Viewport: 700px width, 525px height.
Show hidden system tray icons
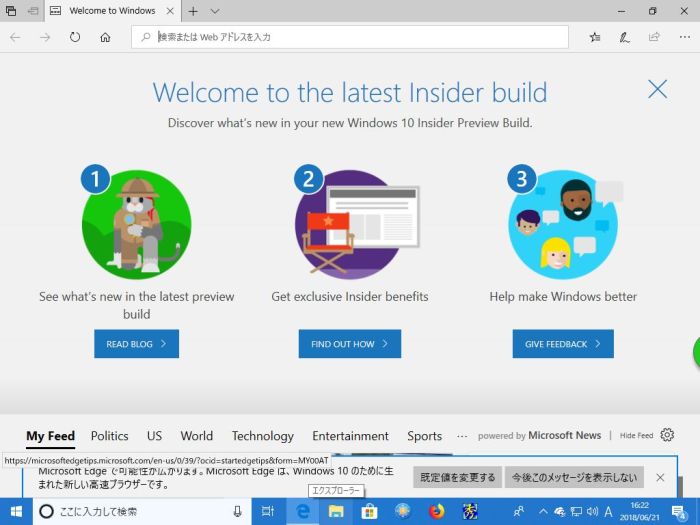(543, 511)
